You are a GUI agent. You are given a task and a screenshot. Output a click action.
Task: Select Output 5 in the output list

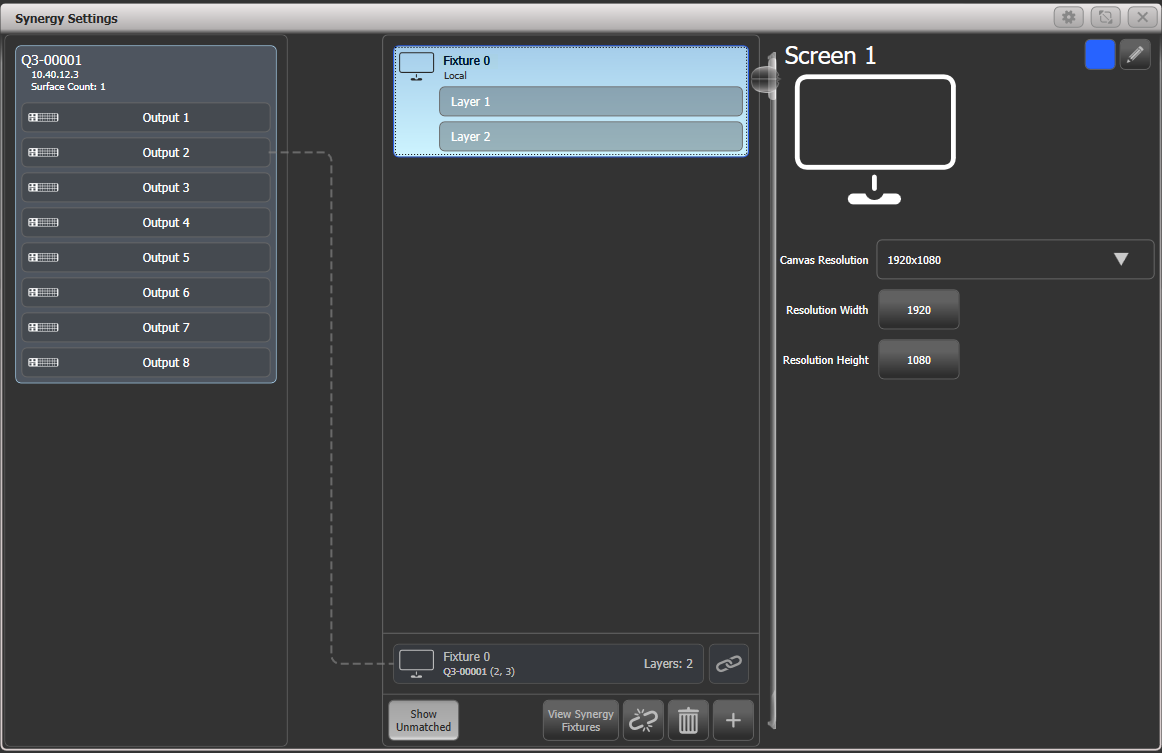pos(145,257)
